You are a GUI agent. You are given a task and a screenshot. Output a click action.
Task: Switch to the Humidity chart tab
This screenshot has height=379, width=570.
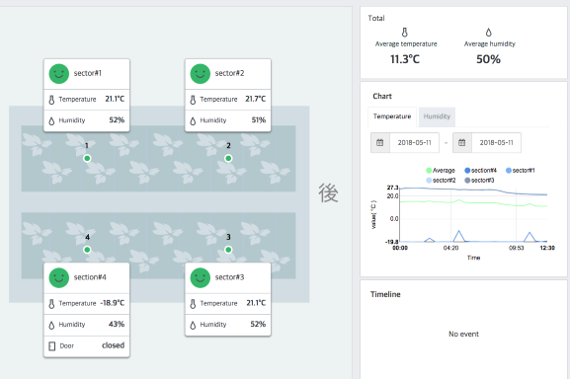(x=437, y=117)
